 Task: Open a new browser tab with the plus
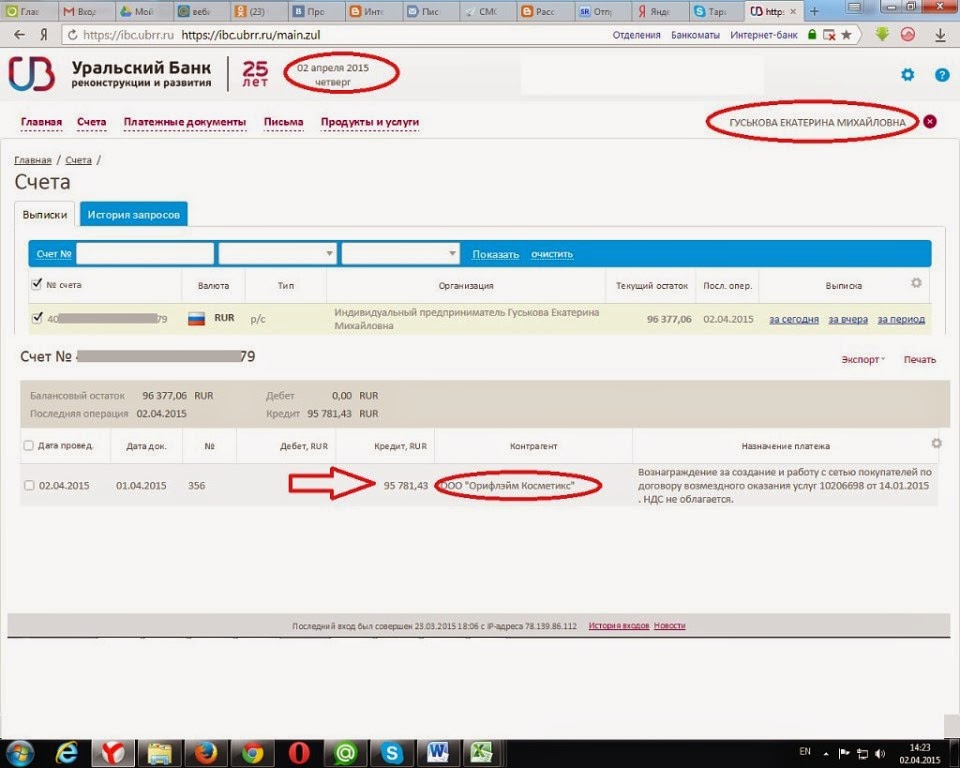tap(814, 12)
